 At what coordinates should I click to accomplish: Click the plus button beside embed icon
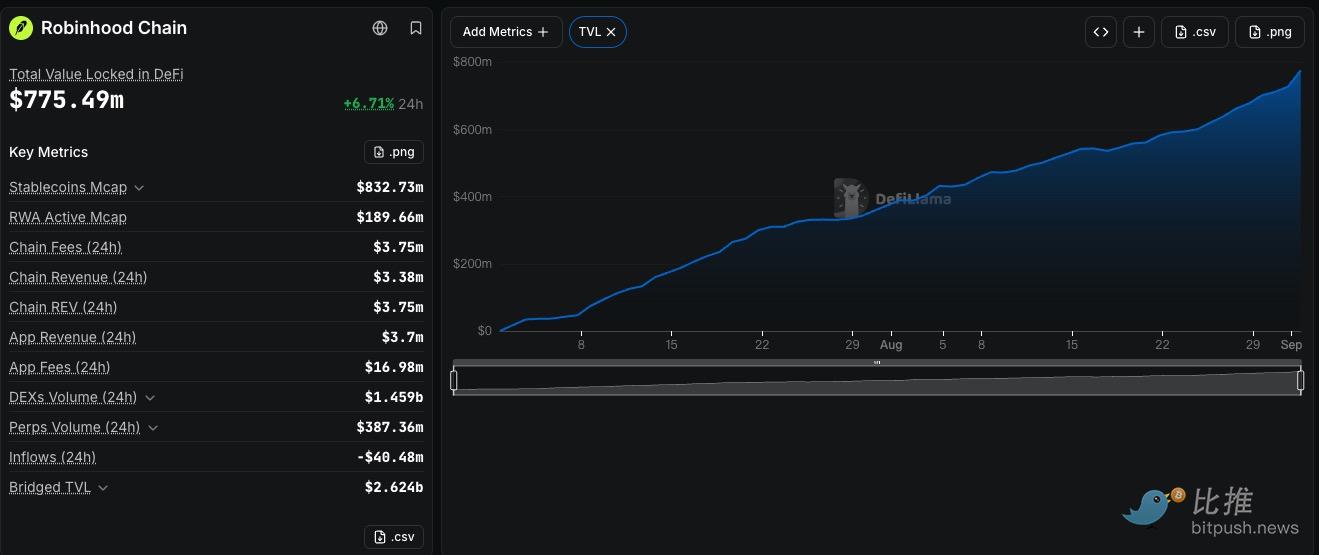tap(1139, 32)
